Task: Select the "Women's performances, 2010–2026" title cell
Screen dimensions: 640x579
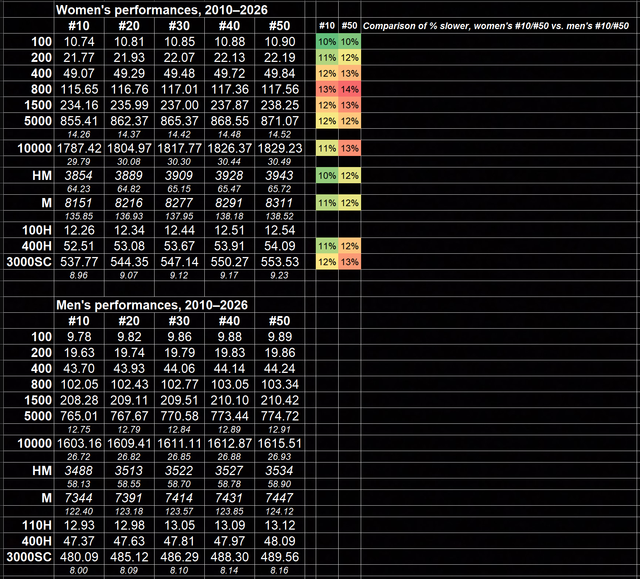Action: (x=162, y=10)
